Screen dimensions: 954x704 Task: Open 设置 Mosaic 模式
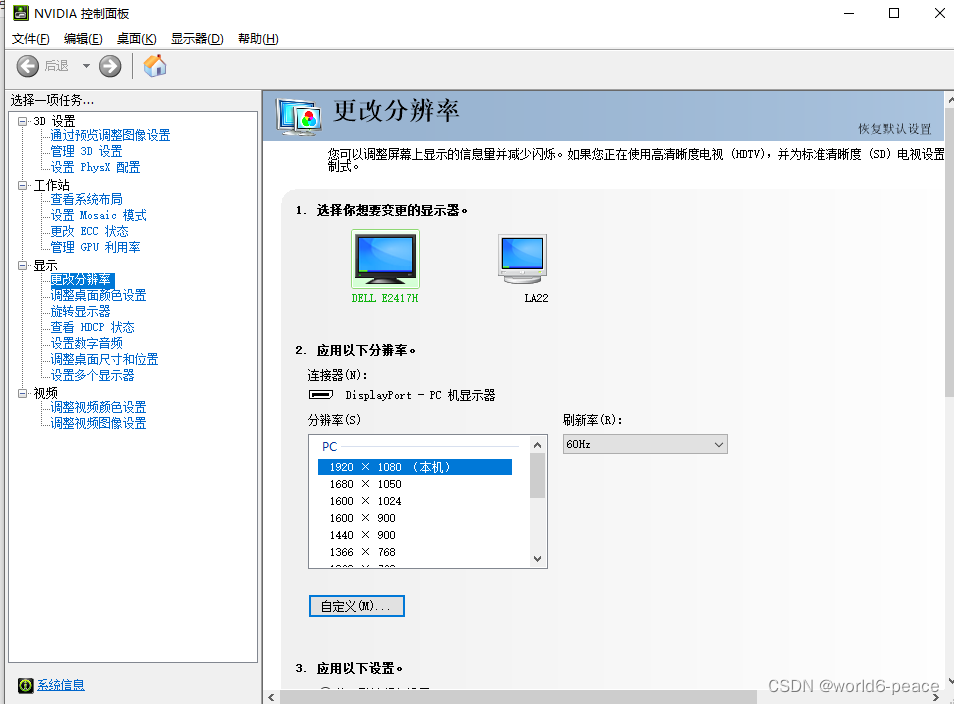coord(98,215)
